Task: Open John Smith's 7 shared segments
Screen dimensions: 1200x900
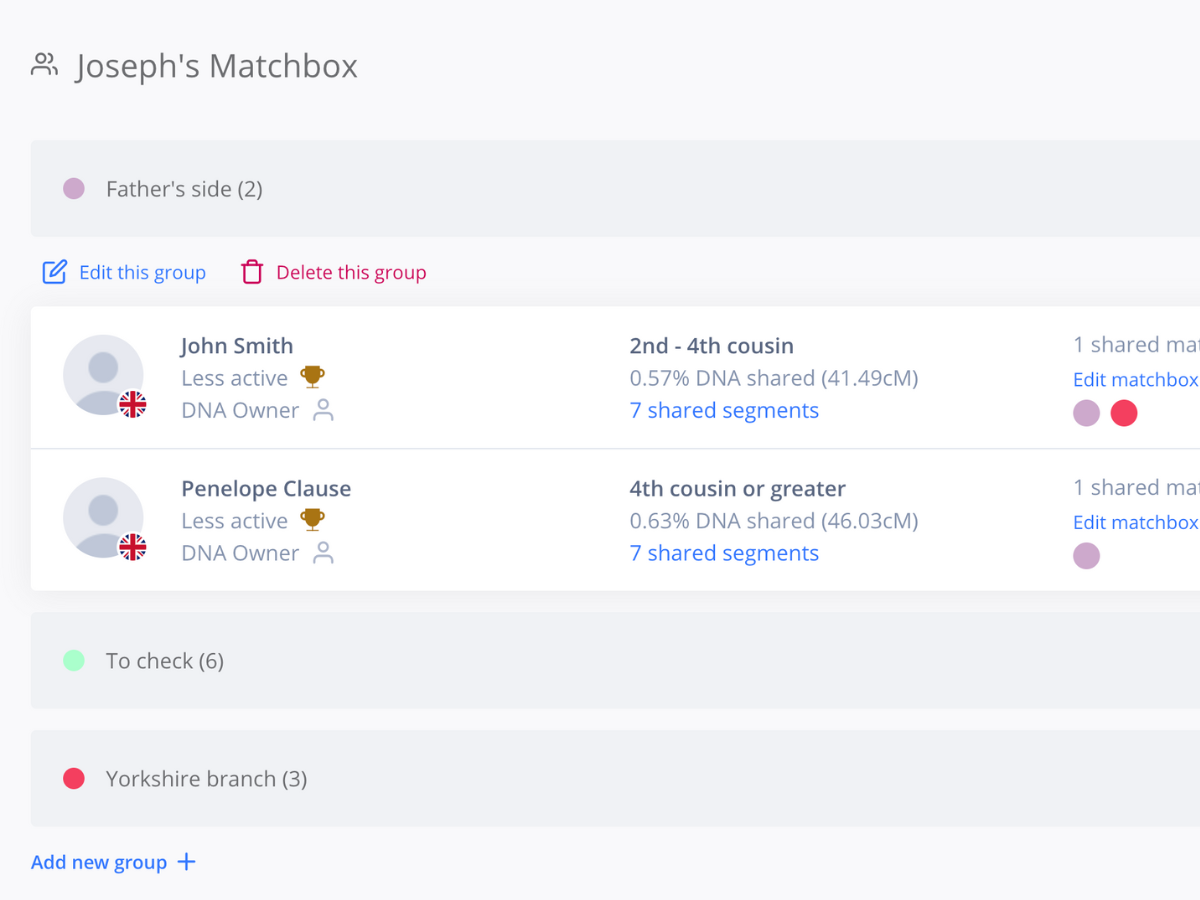Action: point(724,410)
